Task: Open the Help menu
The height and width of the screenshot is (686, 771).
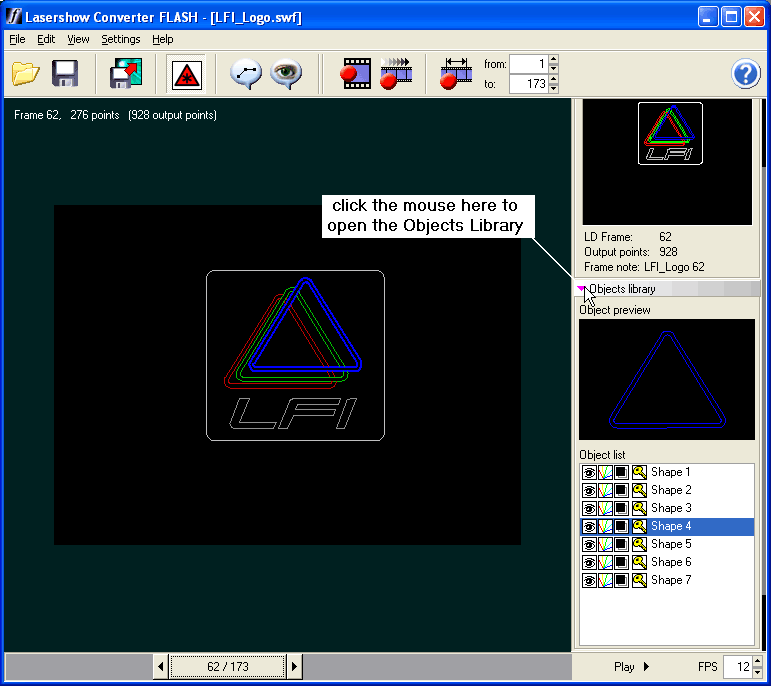Action: 162,39
